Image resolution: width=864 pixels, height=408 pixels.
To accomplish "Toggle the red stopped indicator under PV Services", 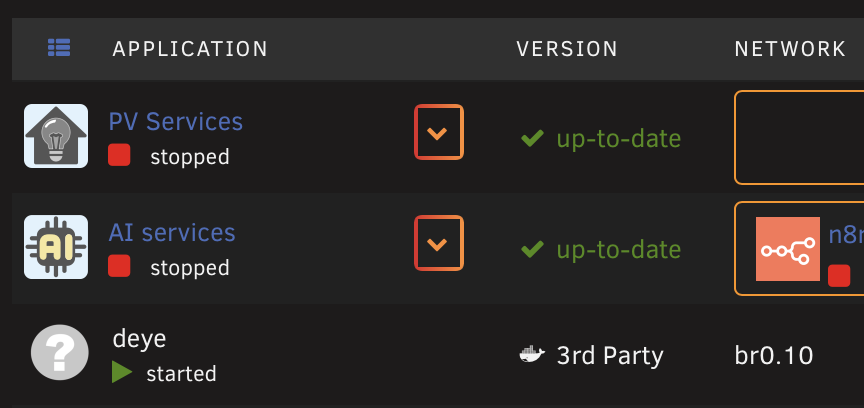I will click(x=119, y=155).
